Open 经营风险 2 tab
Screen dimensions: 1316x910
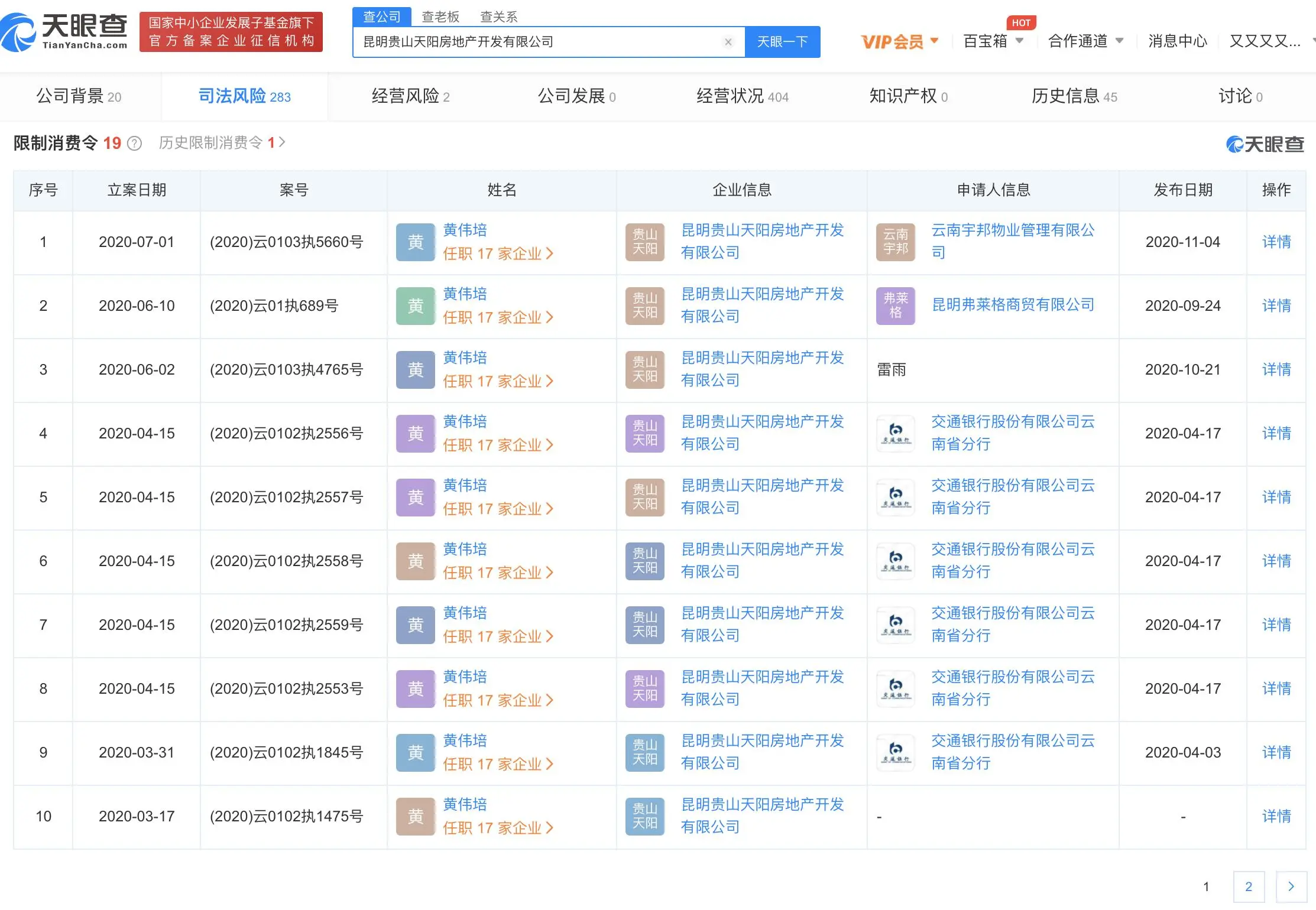[411, 96]
